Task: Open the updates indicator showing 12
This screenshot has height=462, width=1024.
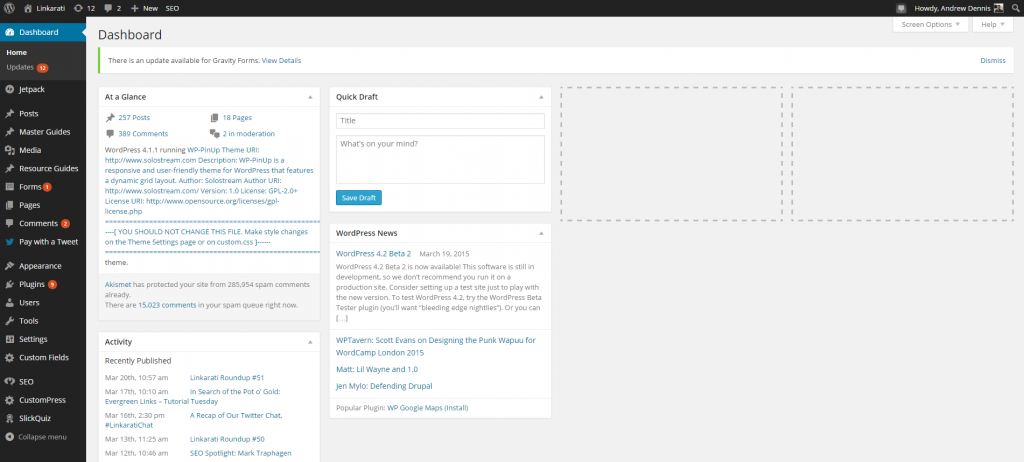Action: tap(84, 8)
